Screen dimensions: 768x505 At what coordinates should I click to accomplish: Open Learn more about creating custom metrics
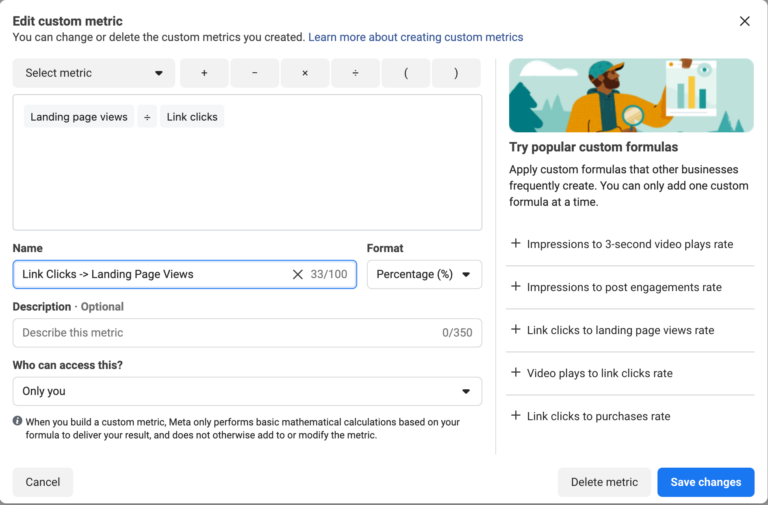[415, 37]
